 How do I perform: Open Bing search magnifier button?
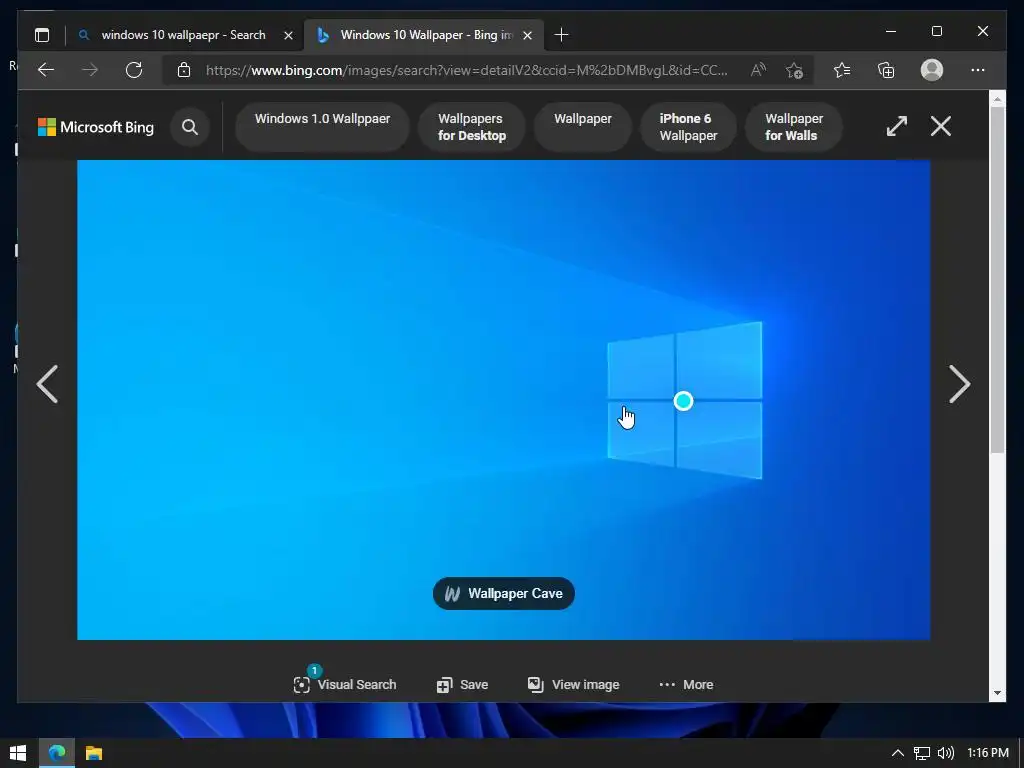(x=190, y=127)
